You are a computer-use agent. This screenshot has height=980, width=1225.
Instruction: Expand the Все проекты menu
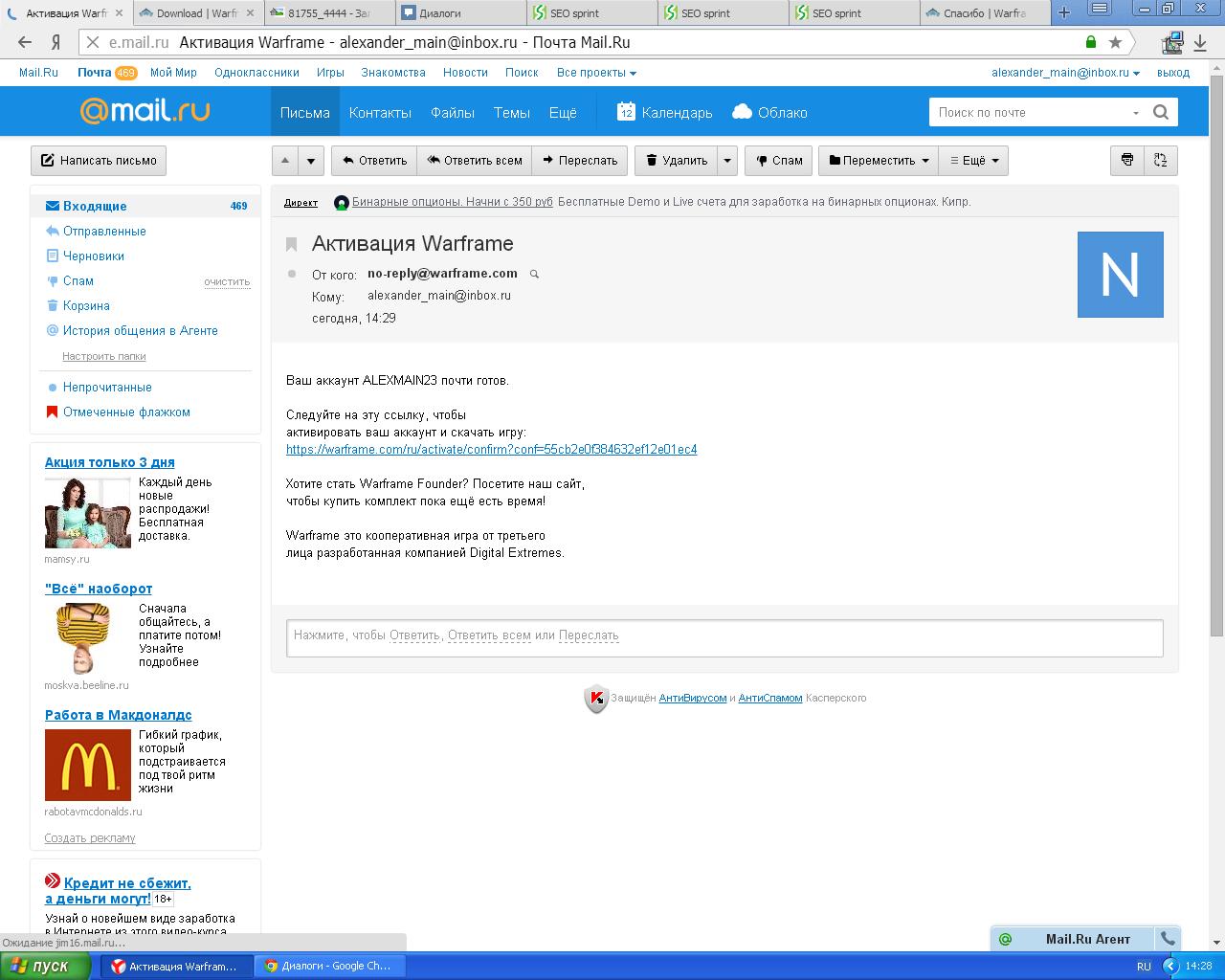pyautogui.click(x=596, y=73)
